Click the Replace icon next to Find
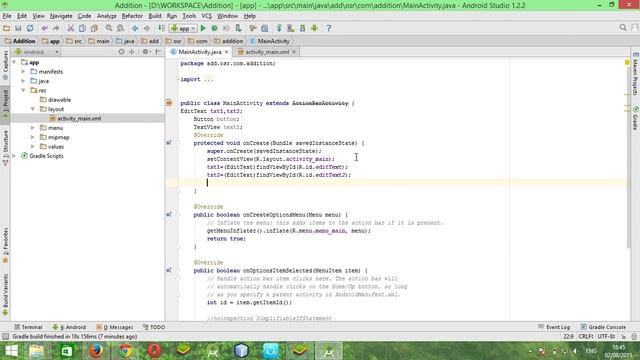 coord(120,28)
